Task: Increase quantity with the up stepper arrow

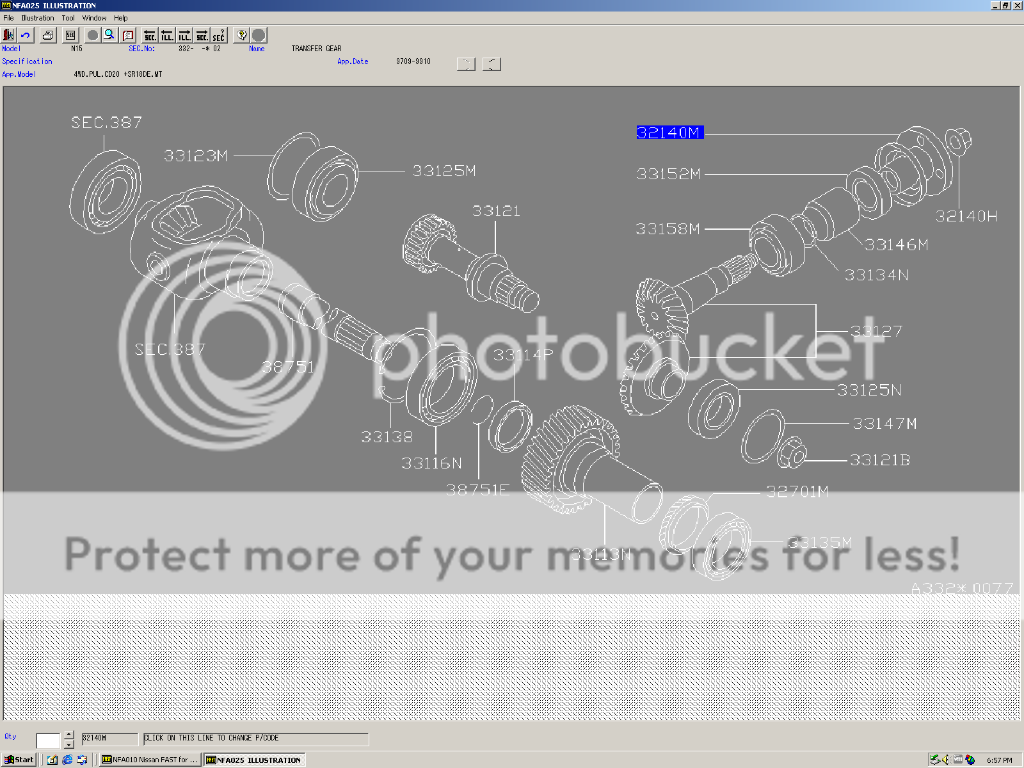Action: pyautogui.click(x=68, y=735)
